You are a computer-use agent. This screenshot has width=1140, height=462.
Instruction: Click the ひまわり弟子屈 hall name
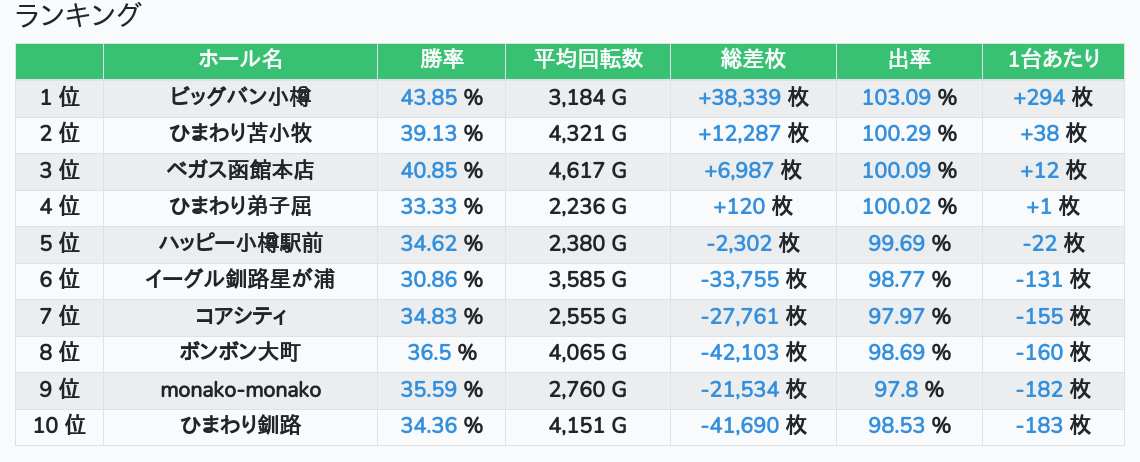[x=241, y=207]
